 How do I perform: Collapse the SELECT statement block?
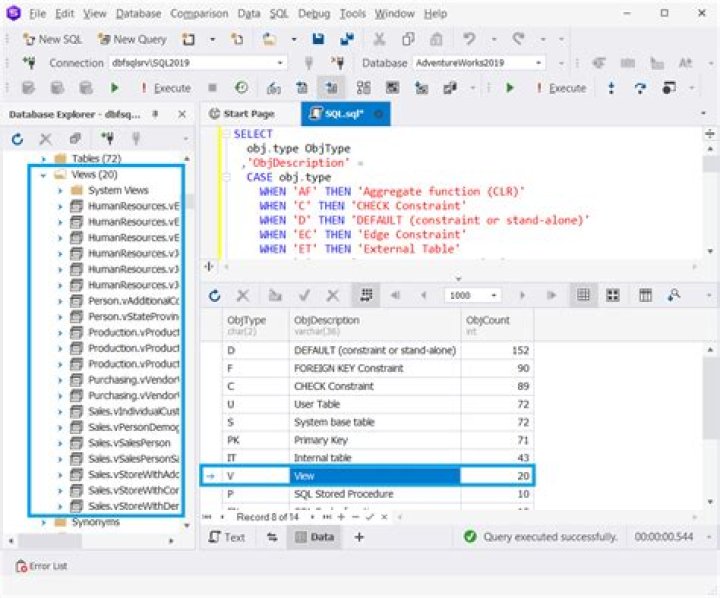pos(226,134)
